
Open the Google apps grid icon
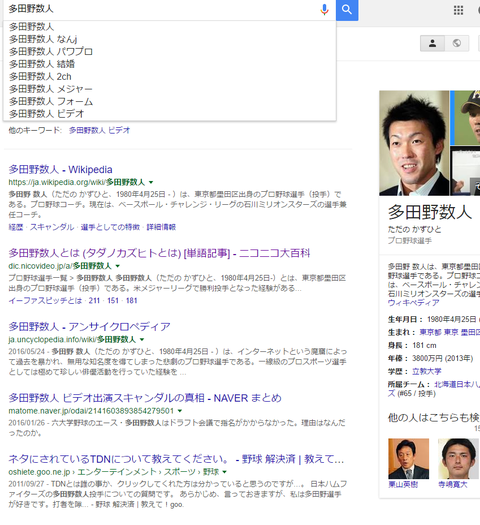[458, 10]
